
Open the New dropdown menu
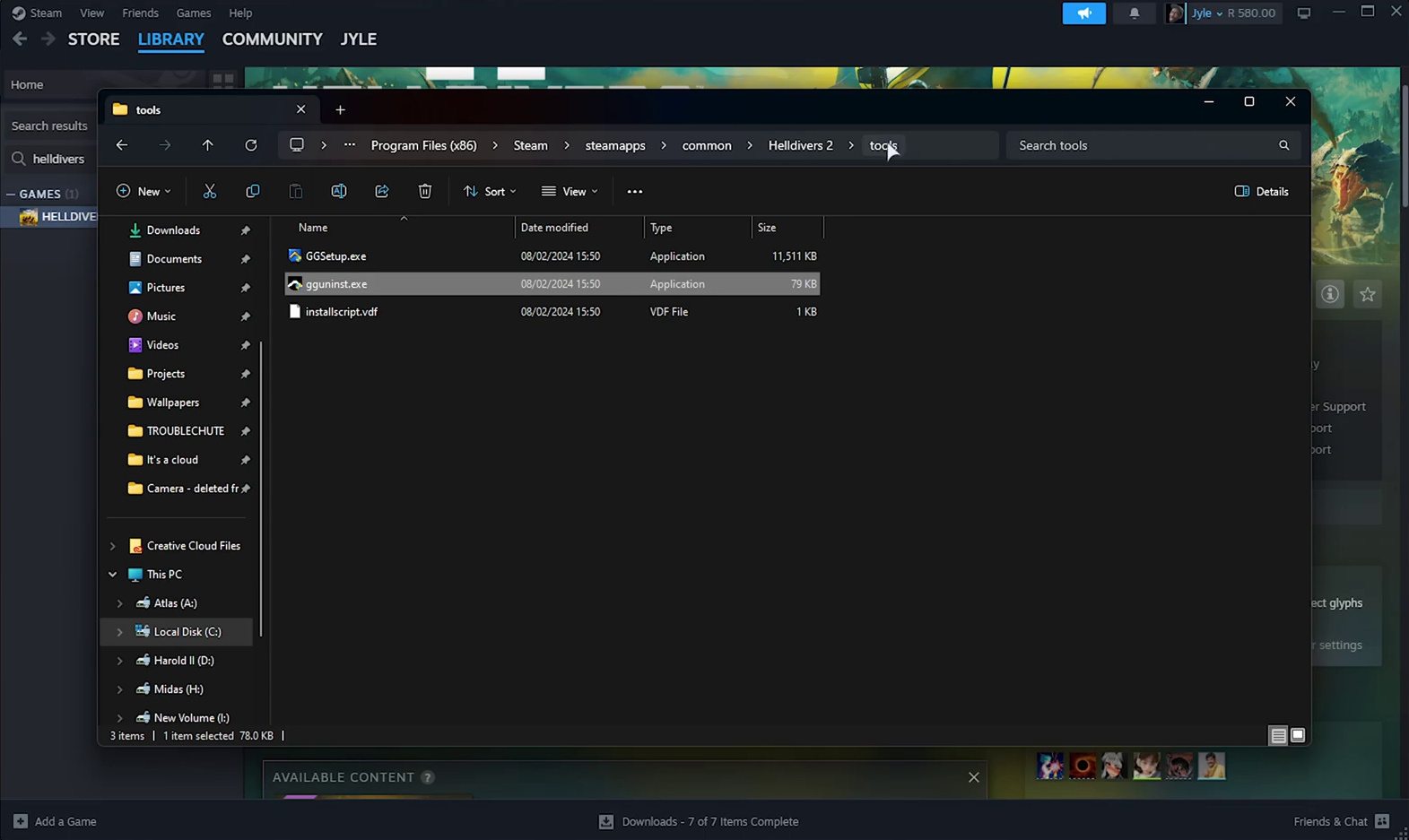(144, 191)
